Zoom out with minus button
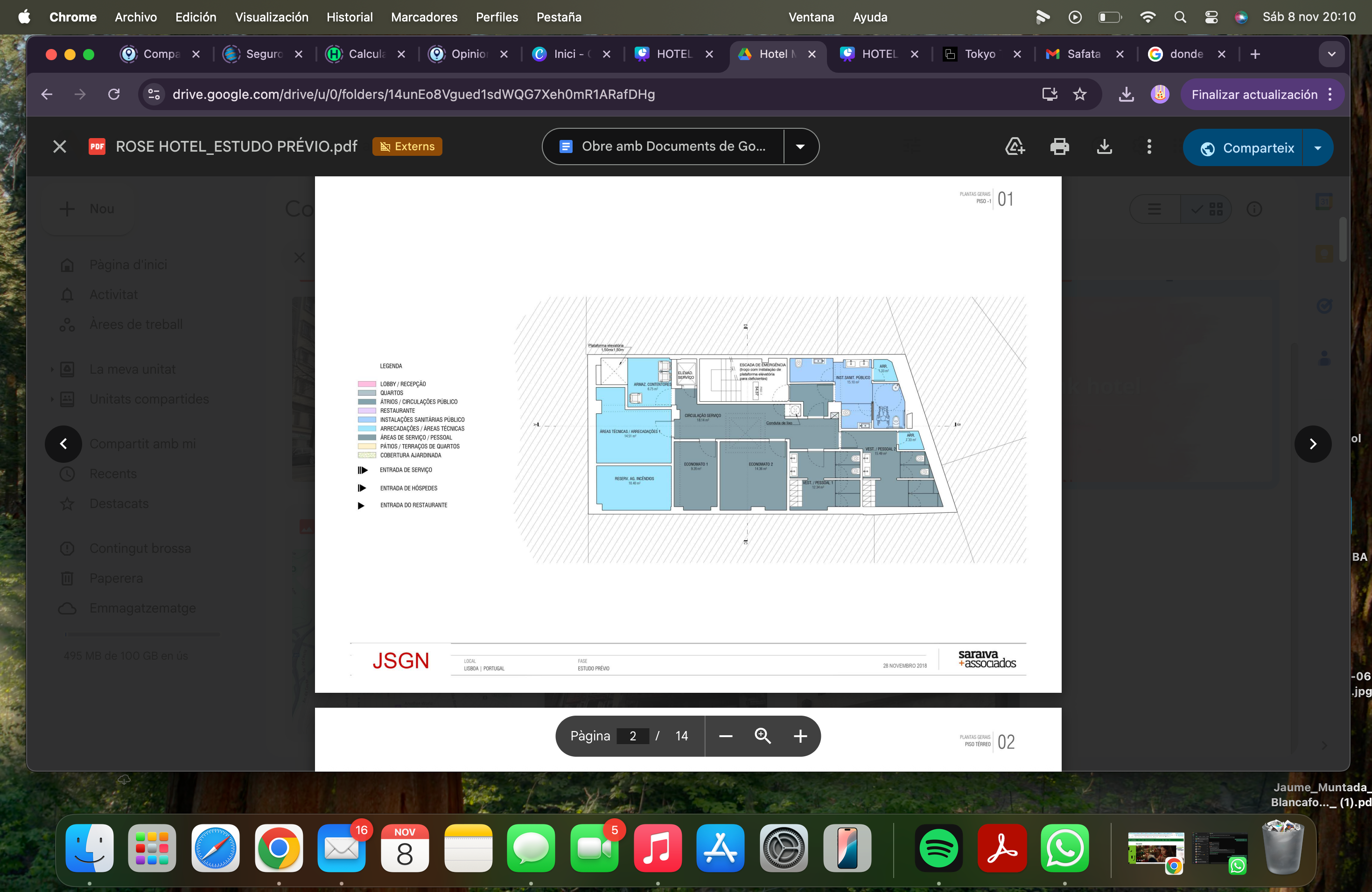This screenshot has width=1372, height=892. coord(726,736)
